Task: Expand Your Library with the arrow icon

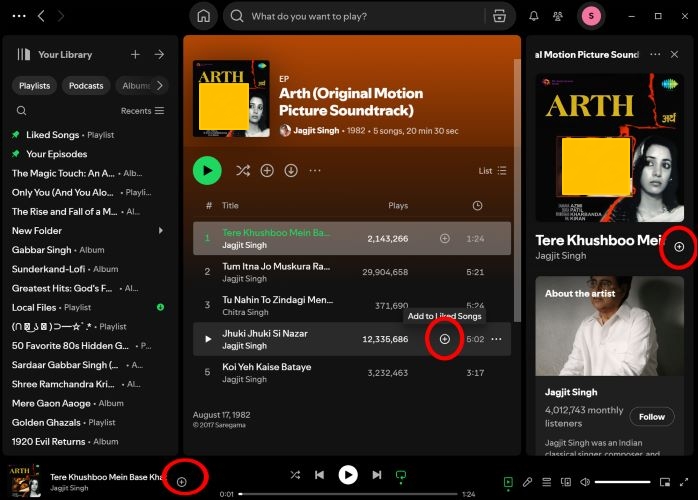Action: (x=159, y=54)
